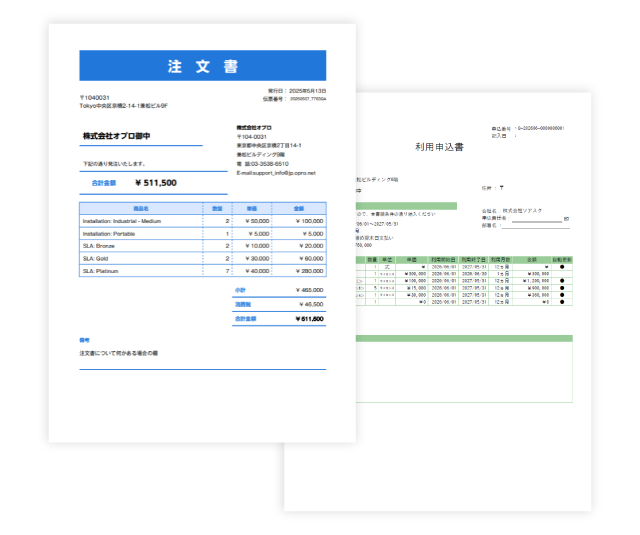Click the unit price ¥ 50,000
This screenshot has width=640, height=535.
coord(257,221)
